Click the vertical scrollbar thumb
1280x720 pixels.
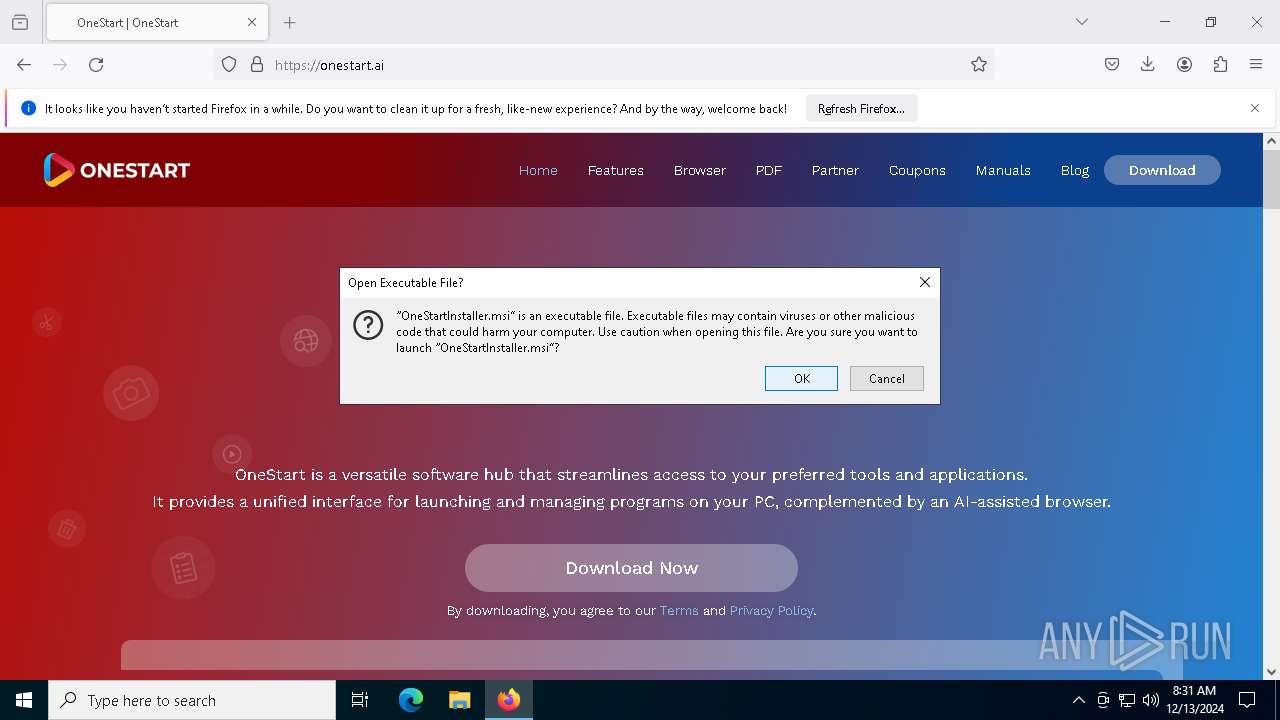(x=1271, y=179)
